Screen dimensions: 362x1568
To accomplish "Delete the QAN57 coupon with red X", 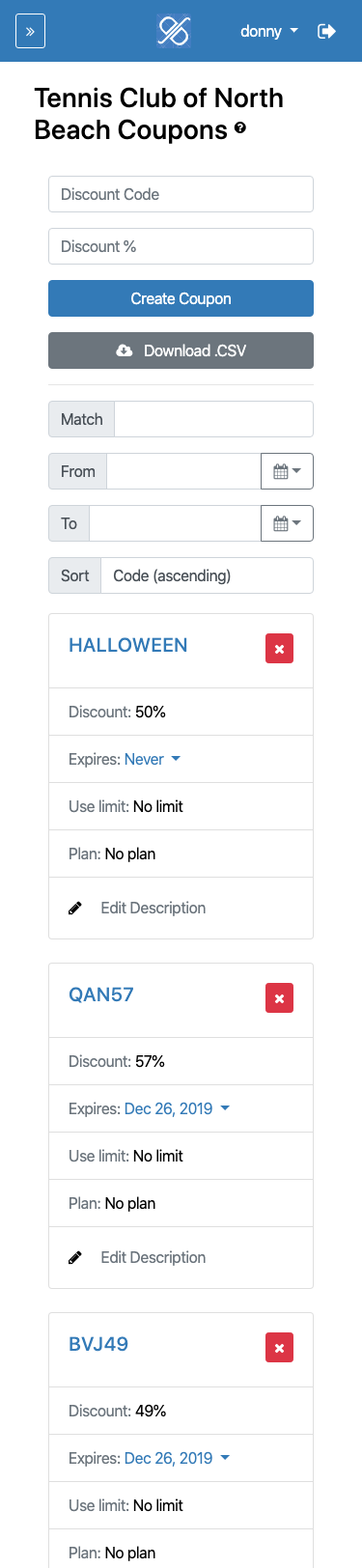I will (x=279, y=998).
